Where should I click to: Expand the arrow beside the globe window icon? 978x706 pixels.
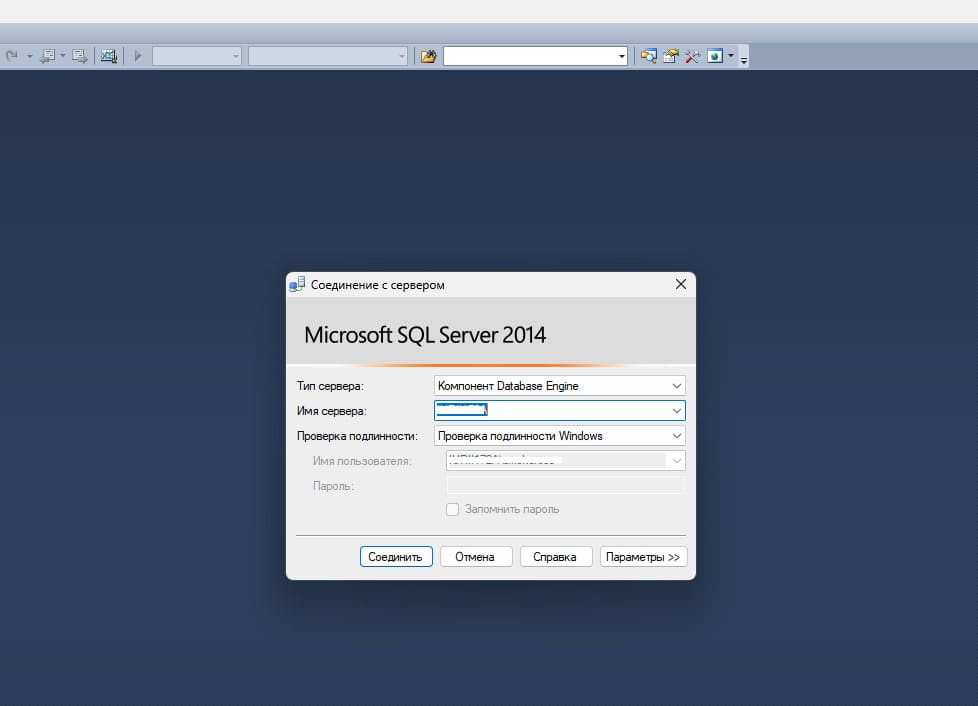(x=731, y=56)
